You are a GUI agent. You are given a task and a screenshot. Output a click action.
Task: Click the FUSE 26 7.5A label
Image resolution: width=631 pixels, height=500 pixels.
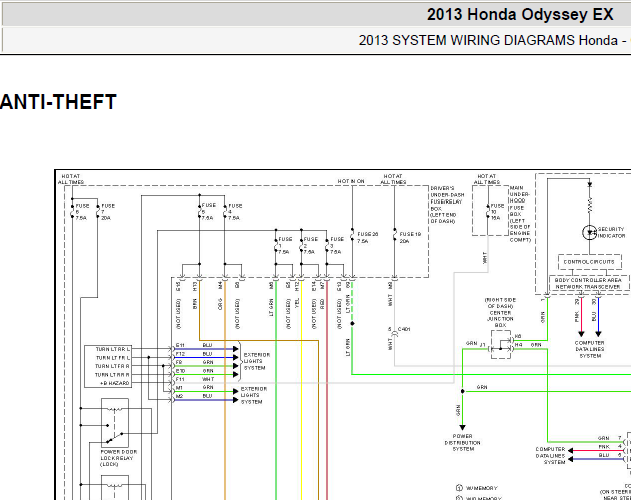[x=367, y=238]
